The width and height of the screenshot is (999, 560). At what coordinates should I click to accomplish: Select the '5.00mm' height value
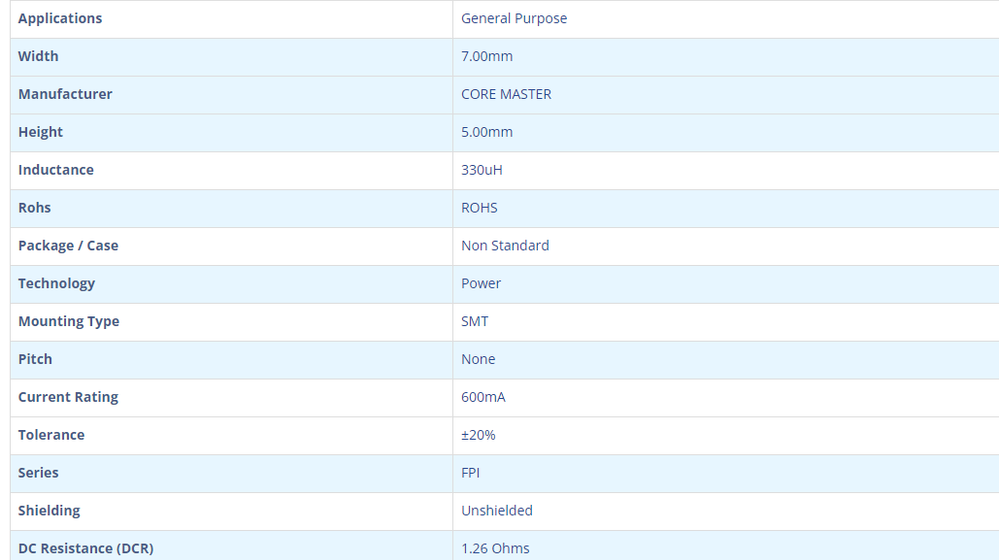(487, 132)
